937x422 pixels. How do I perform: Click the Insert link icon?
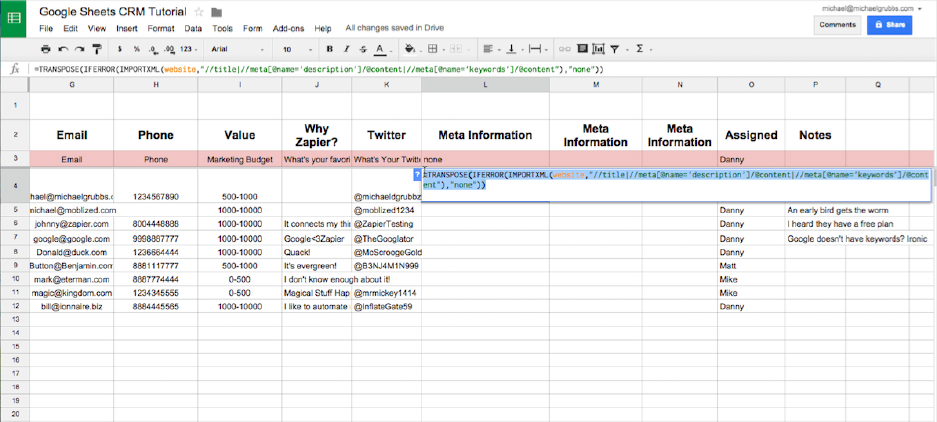[564, 49]
